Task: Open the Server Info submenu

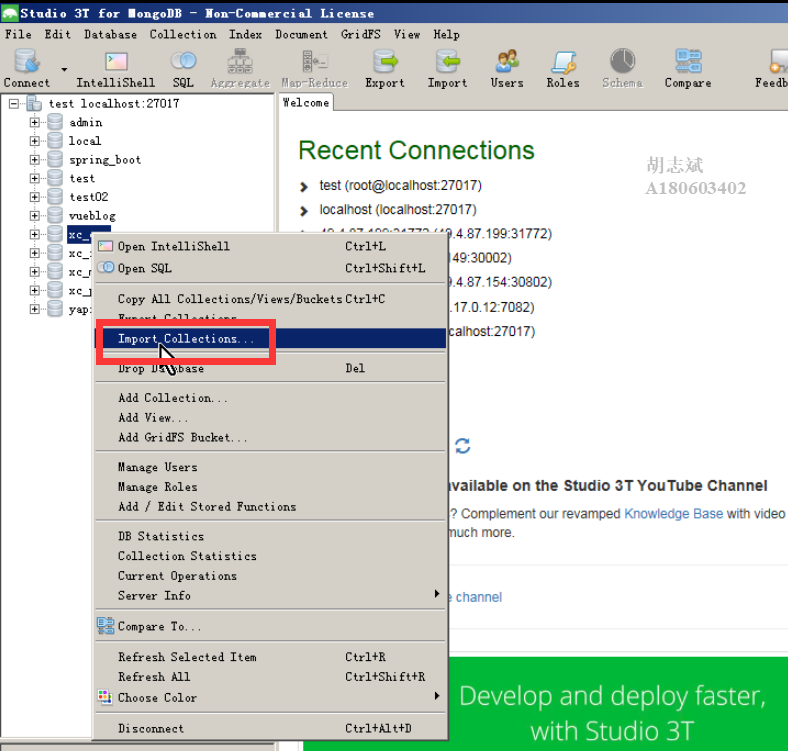Action: coord(271,596)
